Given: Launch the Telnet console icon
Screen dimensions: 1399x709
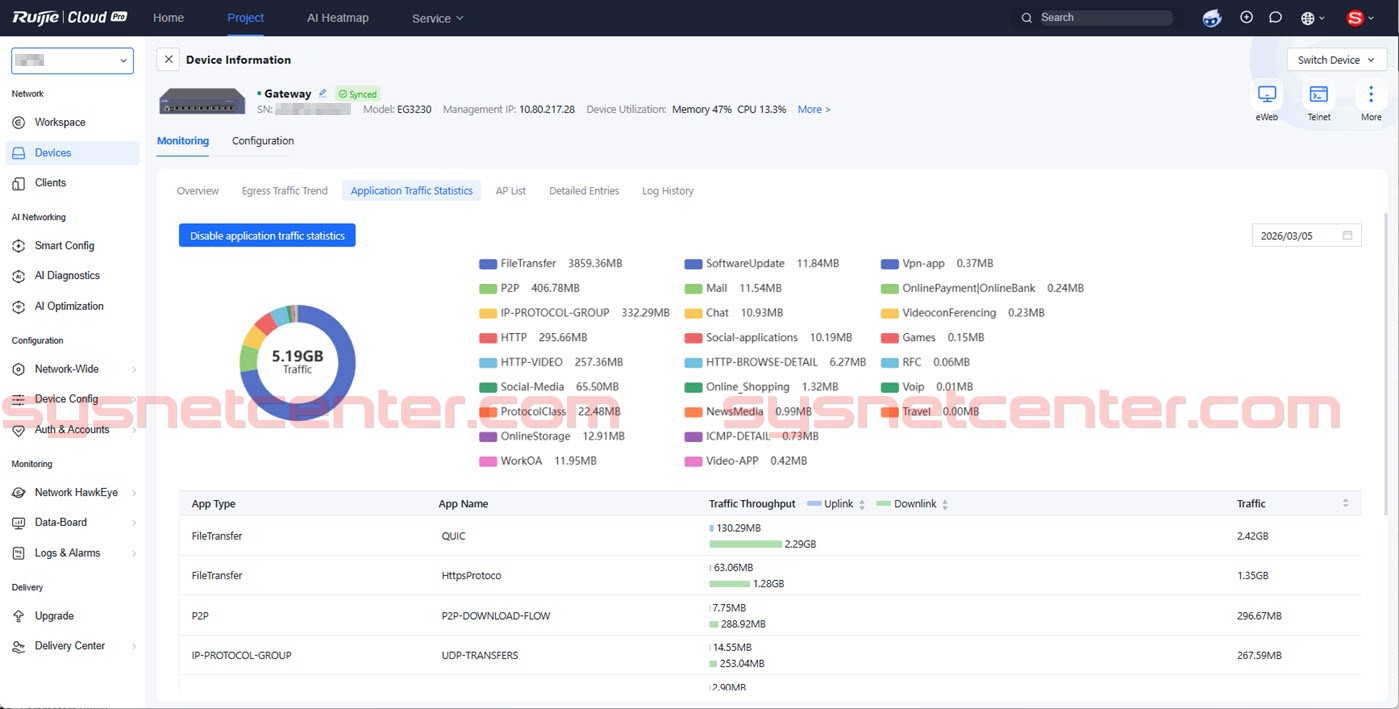Looking at the screenshot, I should click(1319, 95).
